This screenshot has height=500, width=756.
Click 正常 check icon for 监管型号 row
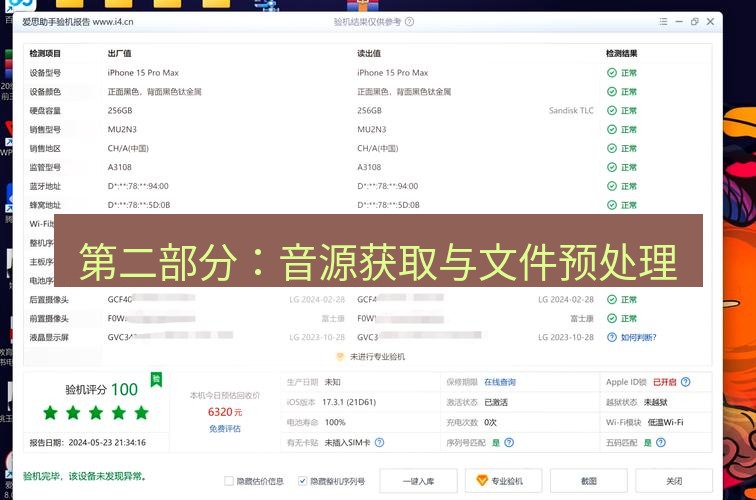612,167
